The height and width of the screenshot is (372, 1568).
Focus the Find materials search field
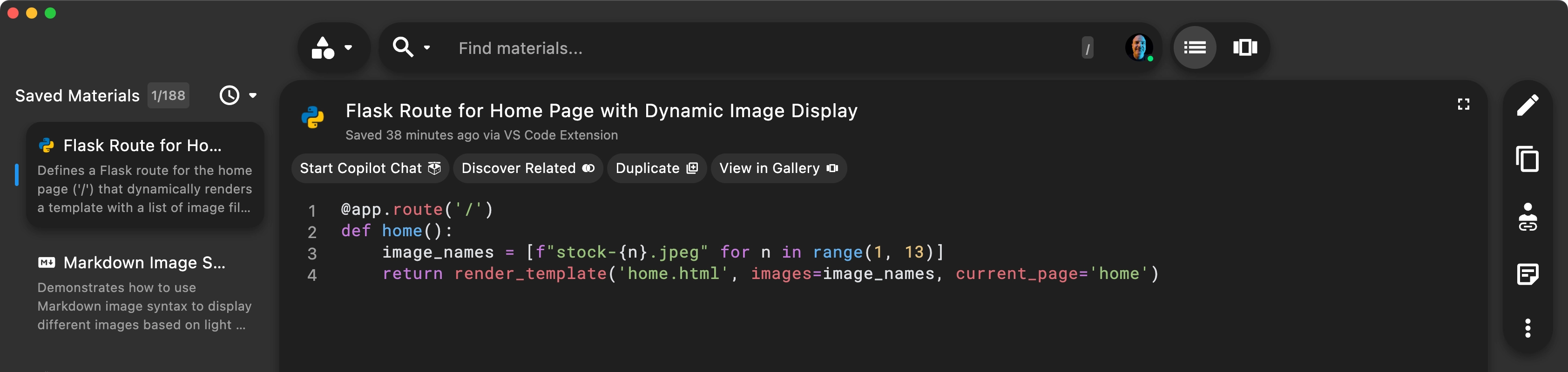761,48
